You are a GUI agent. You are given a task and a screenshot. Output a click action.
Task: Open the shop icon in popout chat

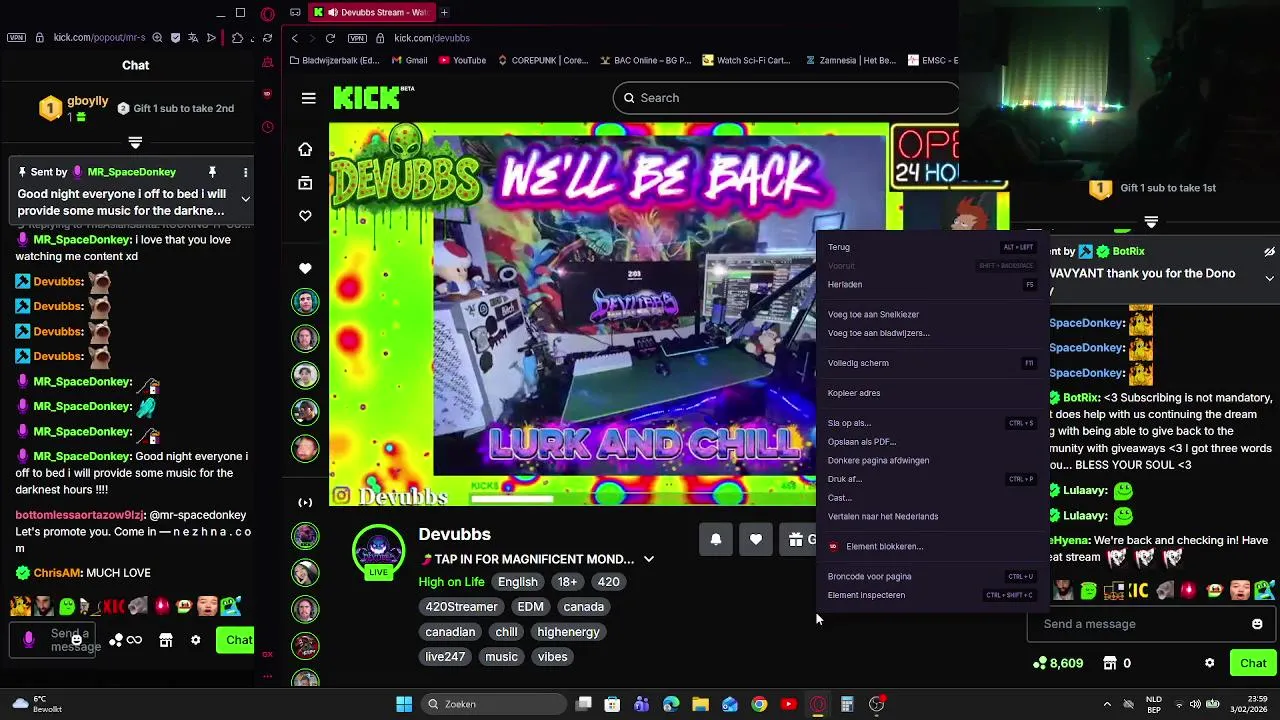tap(166, 640)
